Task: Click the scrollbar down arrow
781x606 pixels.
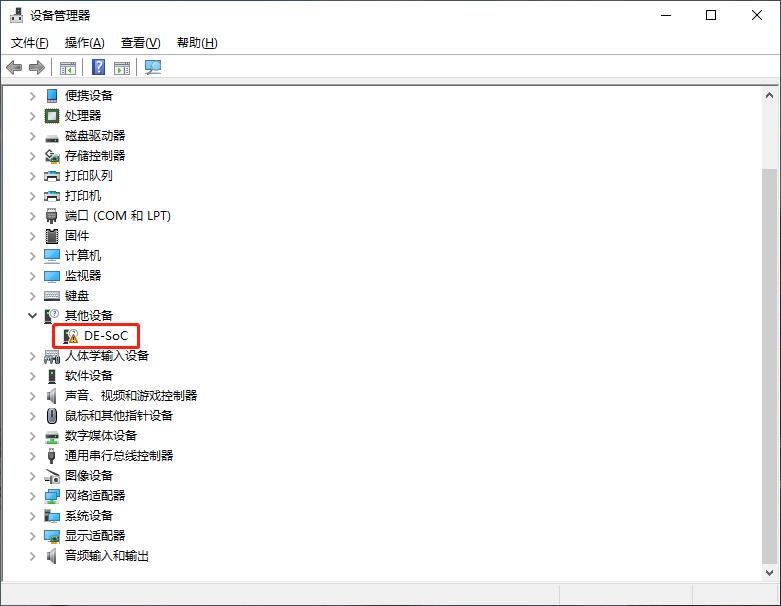Action: coord(770,573)
